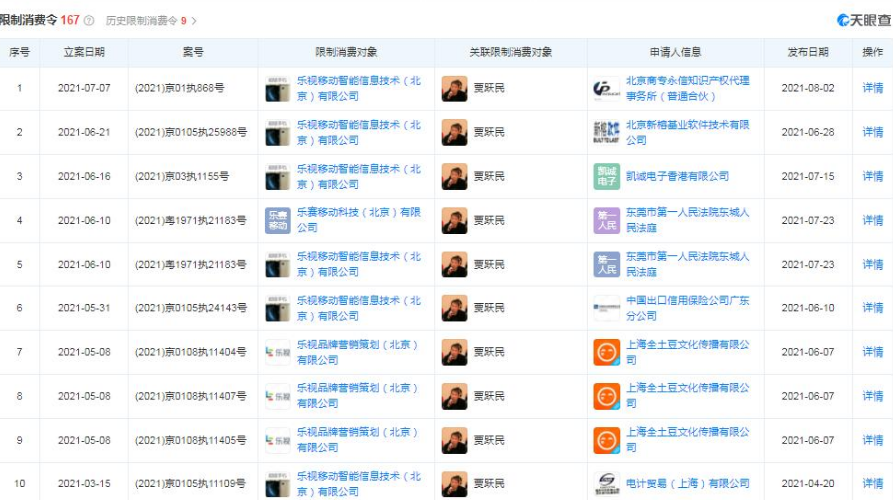This screenshot has width=893, height=500.
Task: Open 详情 for case (2021)京03执1155号
Action: pos(872,176)
